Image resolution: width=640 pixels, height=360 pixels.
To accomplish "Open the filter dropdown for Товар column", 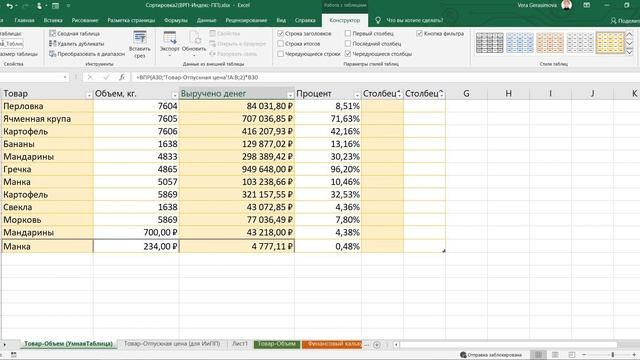I will coord(89,95).
